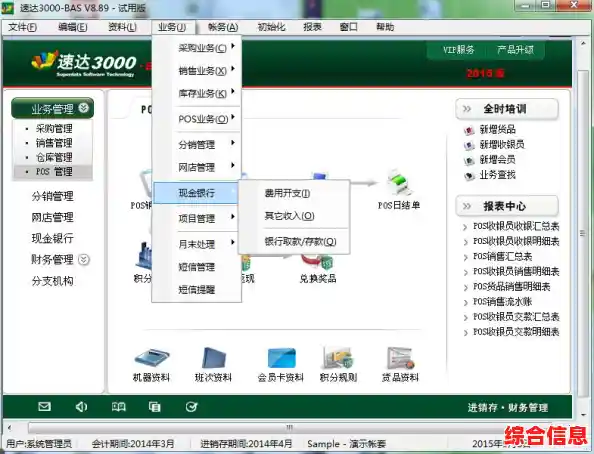
Task: Open 现金银行 in left sidebar
Action: 53,238
